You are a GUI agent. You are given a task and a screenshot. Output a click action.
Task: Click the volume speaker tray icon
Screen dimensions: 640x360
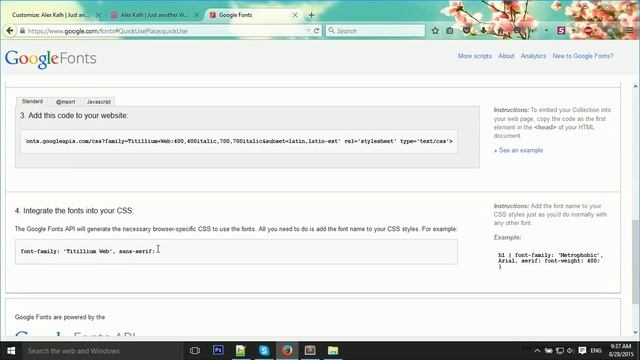tap(570, 351)
